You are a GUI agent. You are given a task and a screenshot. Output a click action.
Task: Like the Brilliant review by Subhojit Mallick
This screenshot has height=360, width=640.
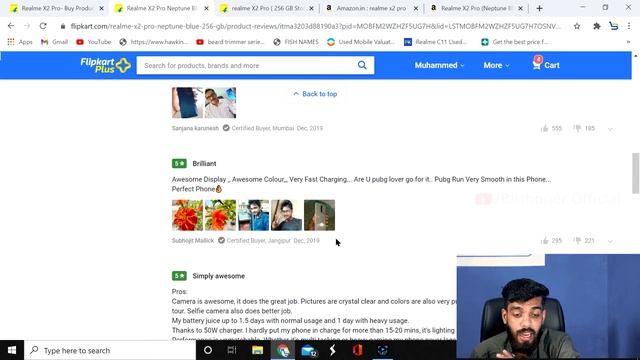click(544, 241)
